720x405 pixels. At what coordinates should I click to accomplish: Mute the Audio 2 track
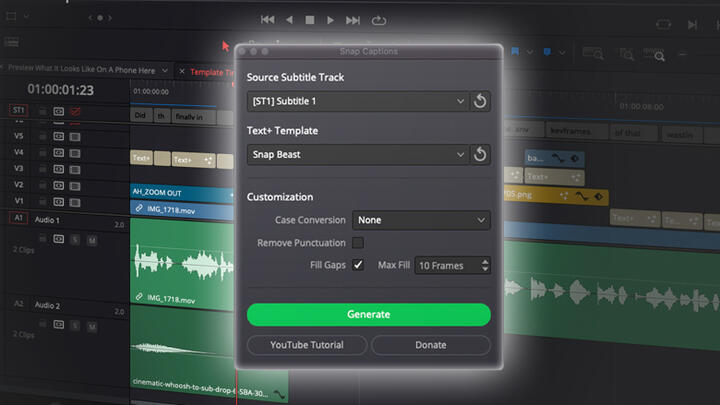click(x=91, y=324)
